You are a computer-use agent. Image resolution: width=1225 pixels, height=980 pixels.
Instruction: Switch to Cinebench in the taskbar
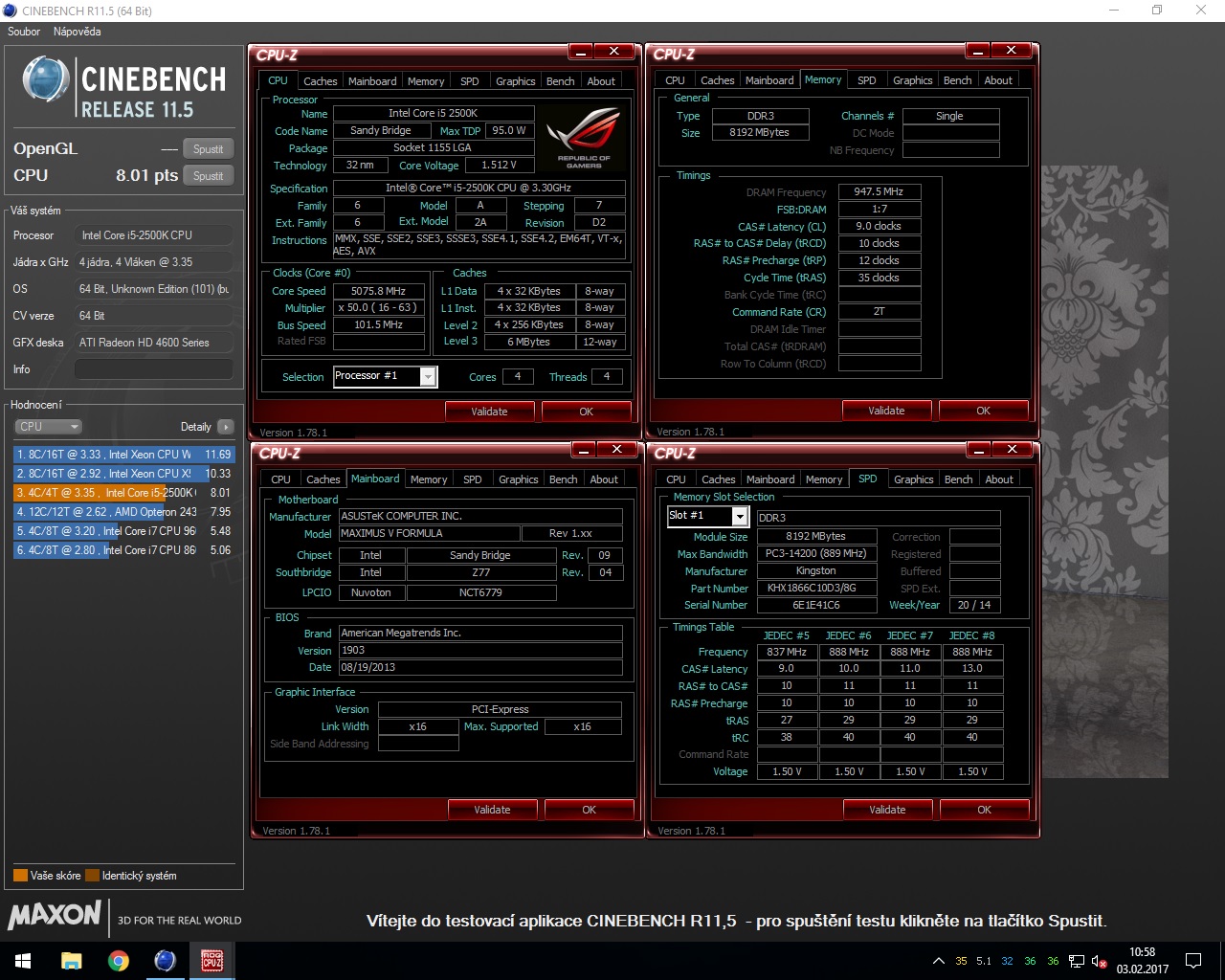(165, 960)
